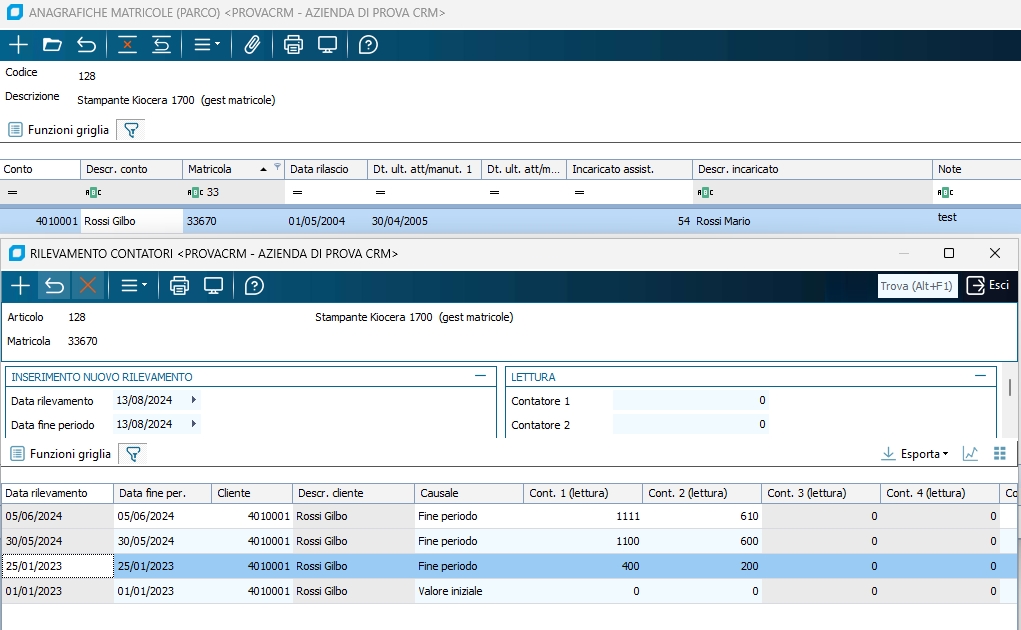Click the orange delete X in Rilevamento Contatori toolbar
Image resolution: width=1021 pixels, height=630 pixels.
[x=88, y=286]
